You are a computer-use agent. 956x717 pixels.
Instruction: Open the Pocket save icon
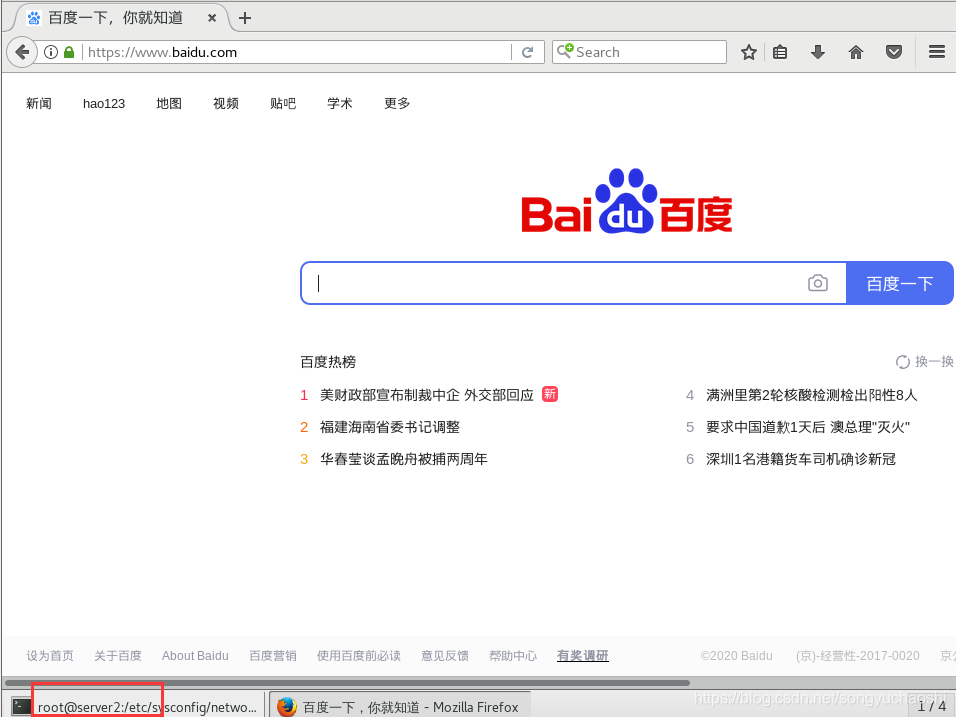(893, 51)
